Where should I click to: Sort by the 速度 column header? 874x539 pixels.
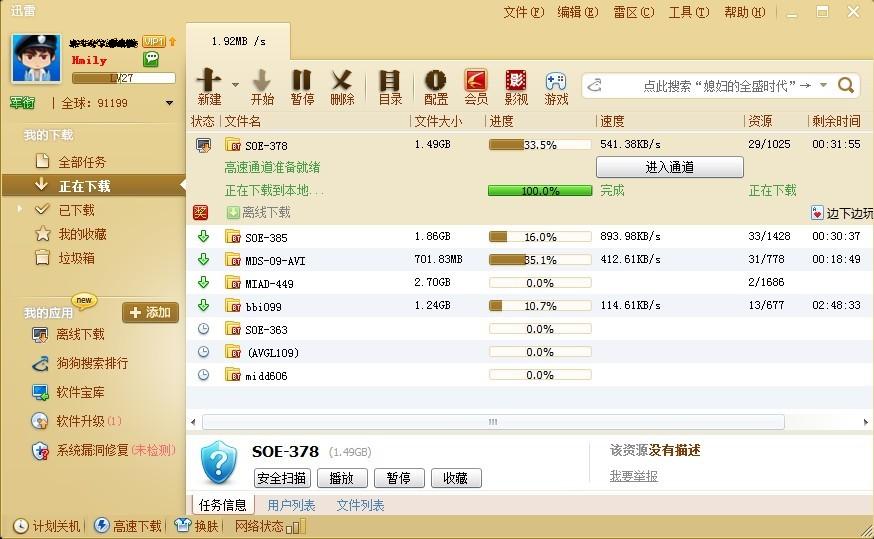point(612,121)
